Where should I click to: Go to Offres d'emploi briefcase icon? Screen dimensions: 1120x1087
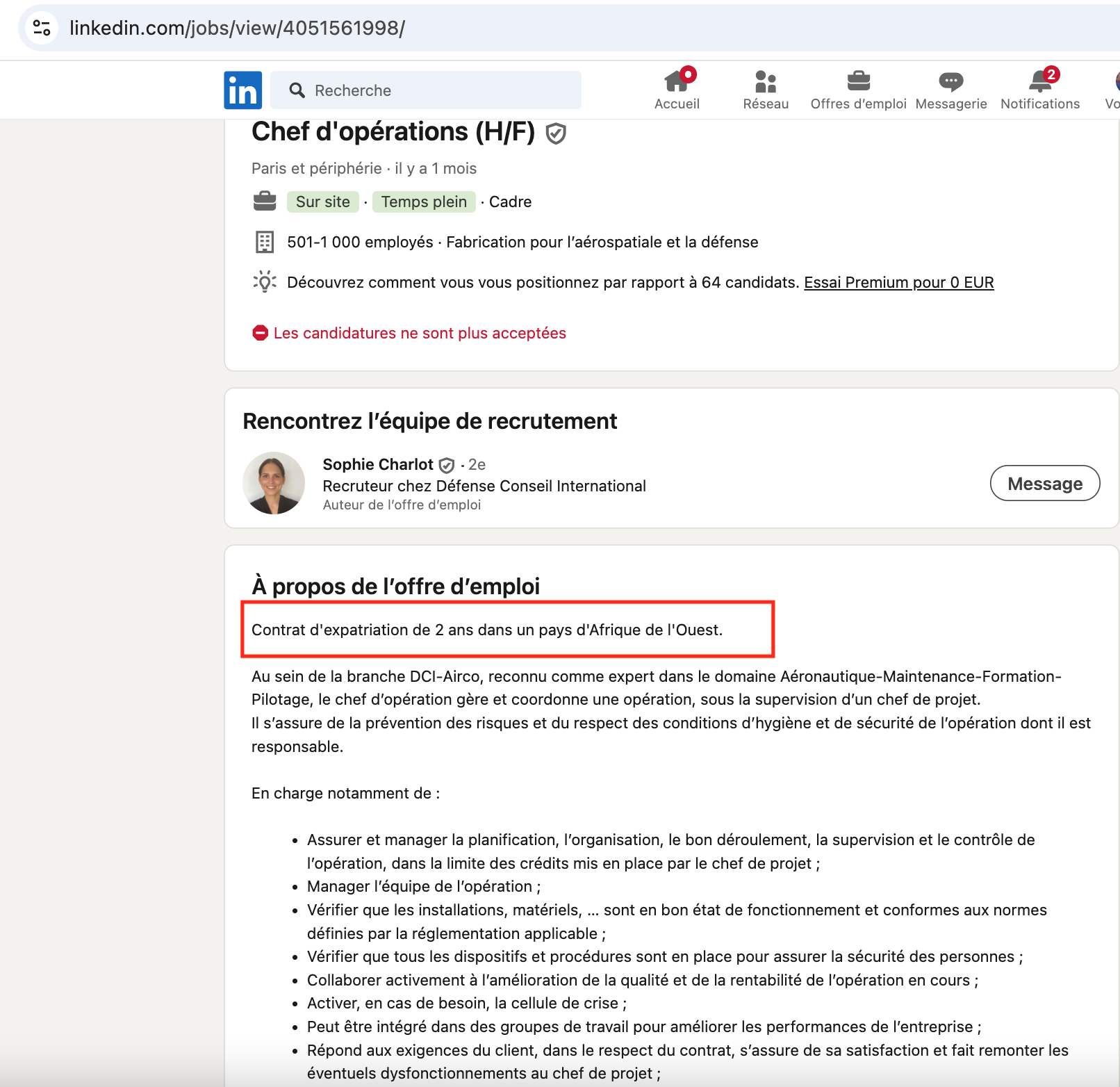tap(858, 82)
